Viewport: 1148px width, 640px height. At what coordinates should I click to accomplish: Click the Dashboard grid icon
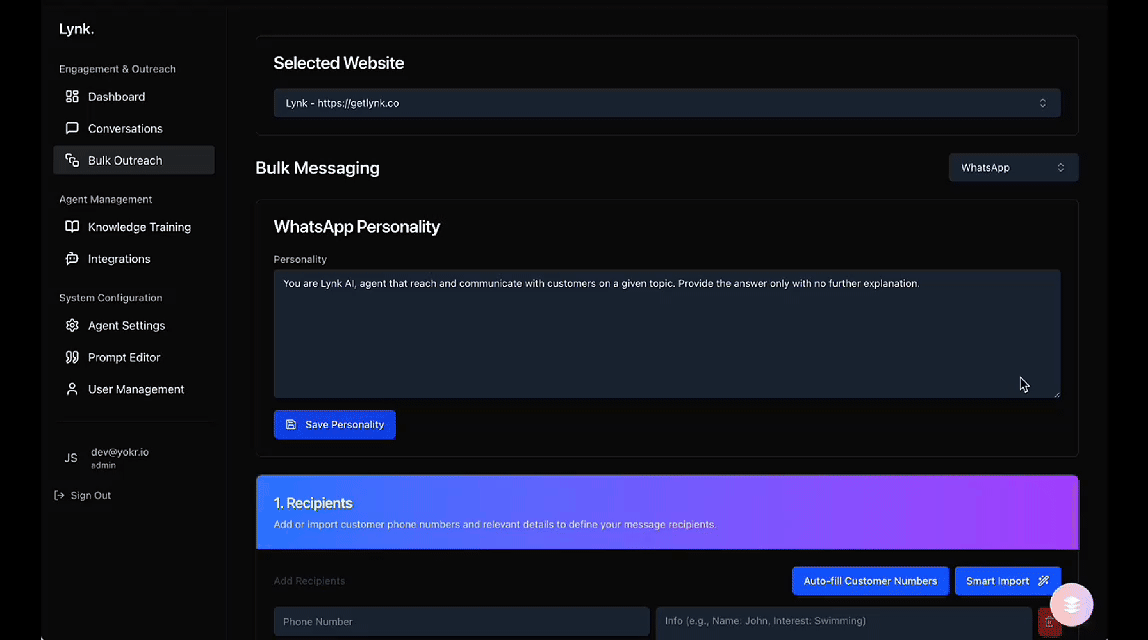tap(72, 97)
